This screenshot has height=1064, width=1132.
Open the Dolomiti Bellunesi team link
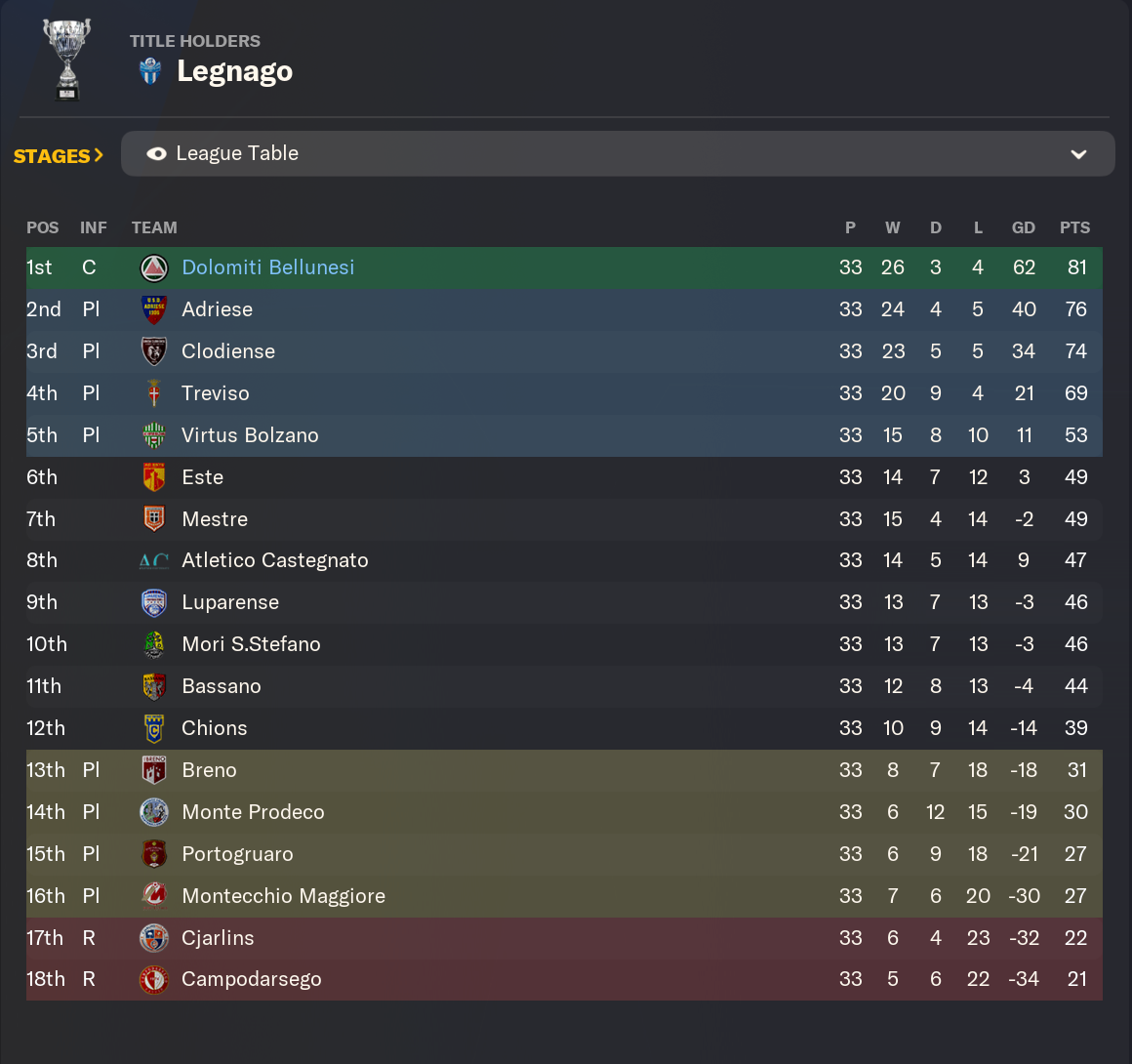(x=267, y=268)
